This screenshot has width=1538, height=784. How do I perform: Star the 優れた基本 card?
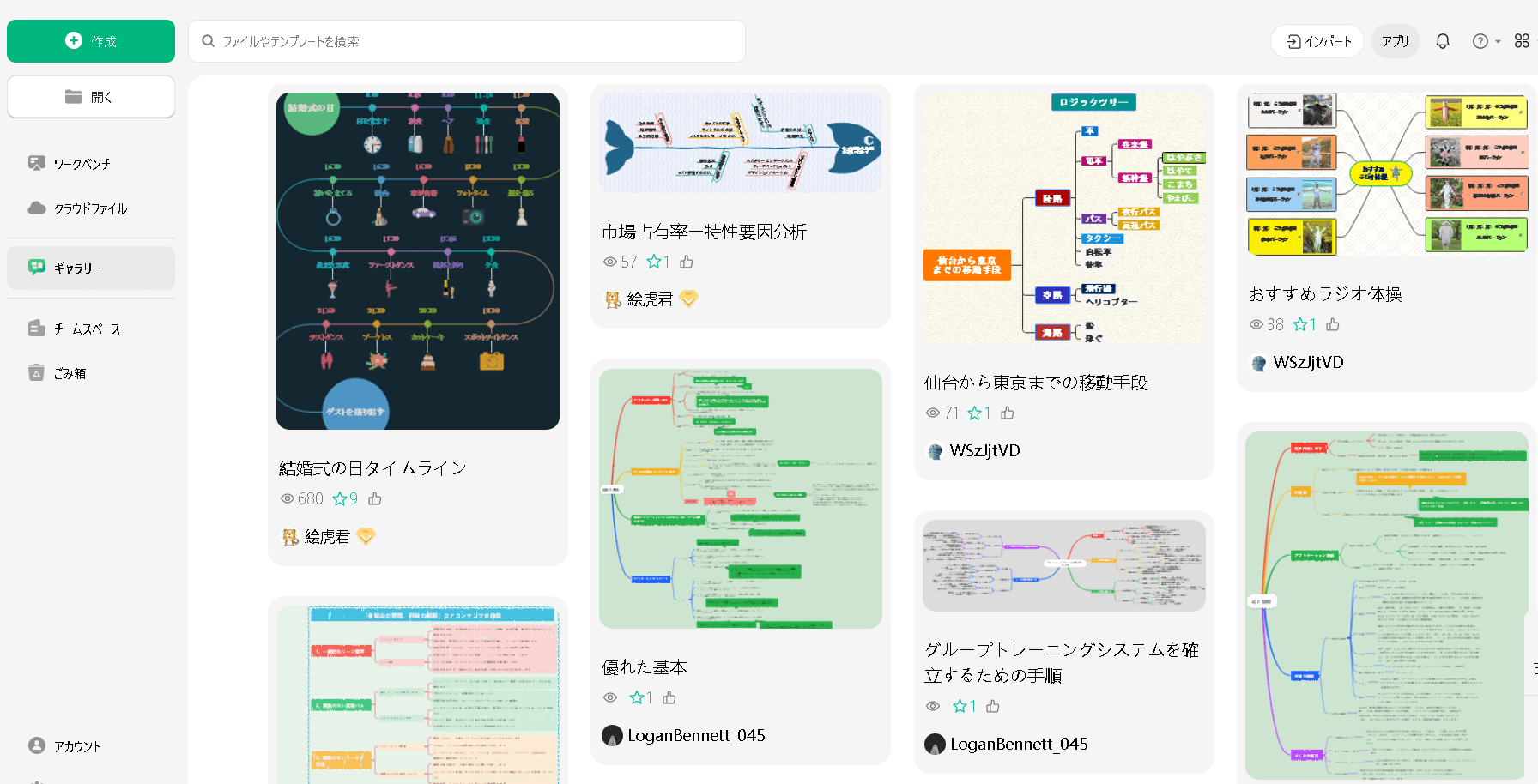pyautogui.click(x=637, y=697)
